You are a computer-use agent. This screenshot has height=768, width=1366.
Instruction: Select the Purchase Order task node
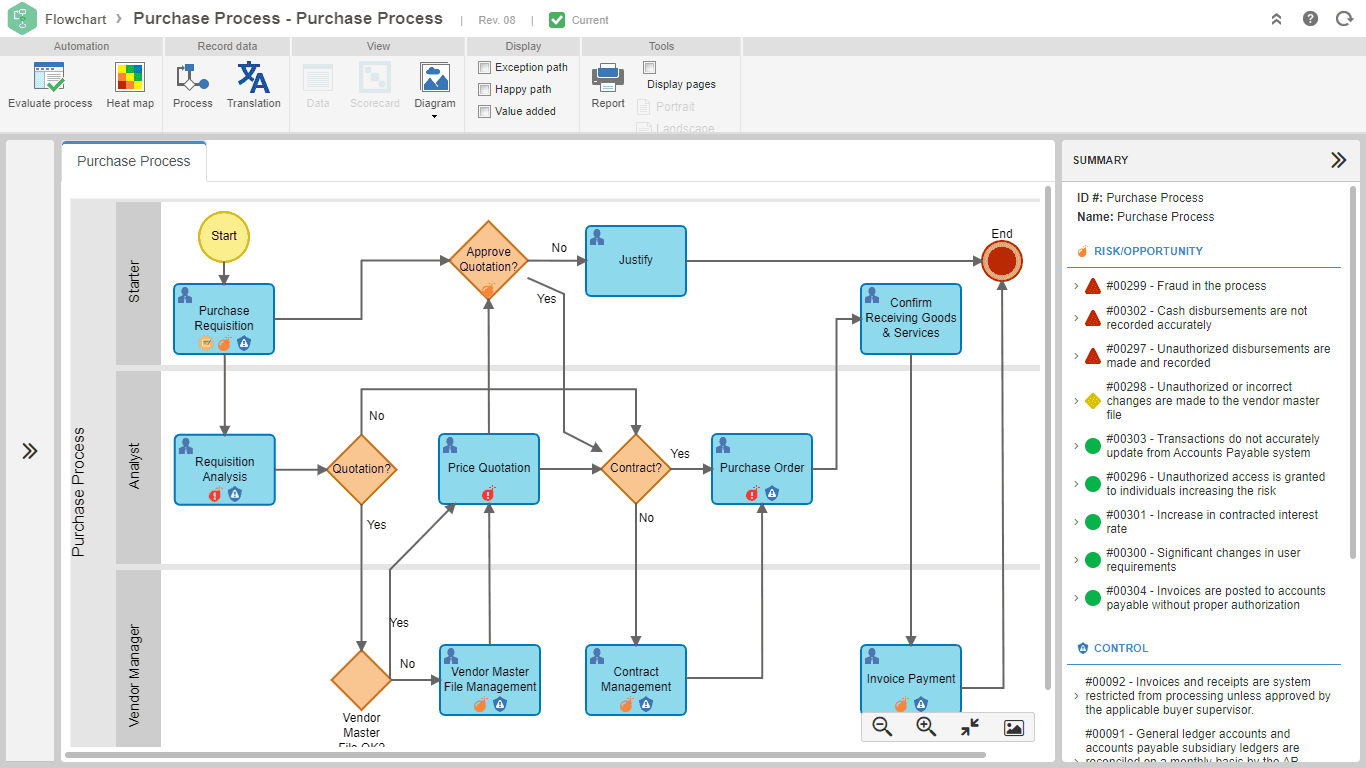pos(762,469)
